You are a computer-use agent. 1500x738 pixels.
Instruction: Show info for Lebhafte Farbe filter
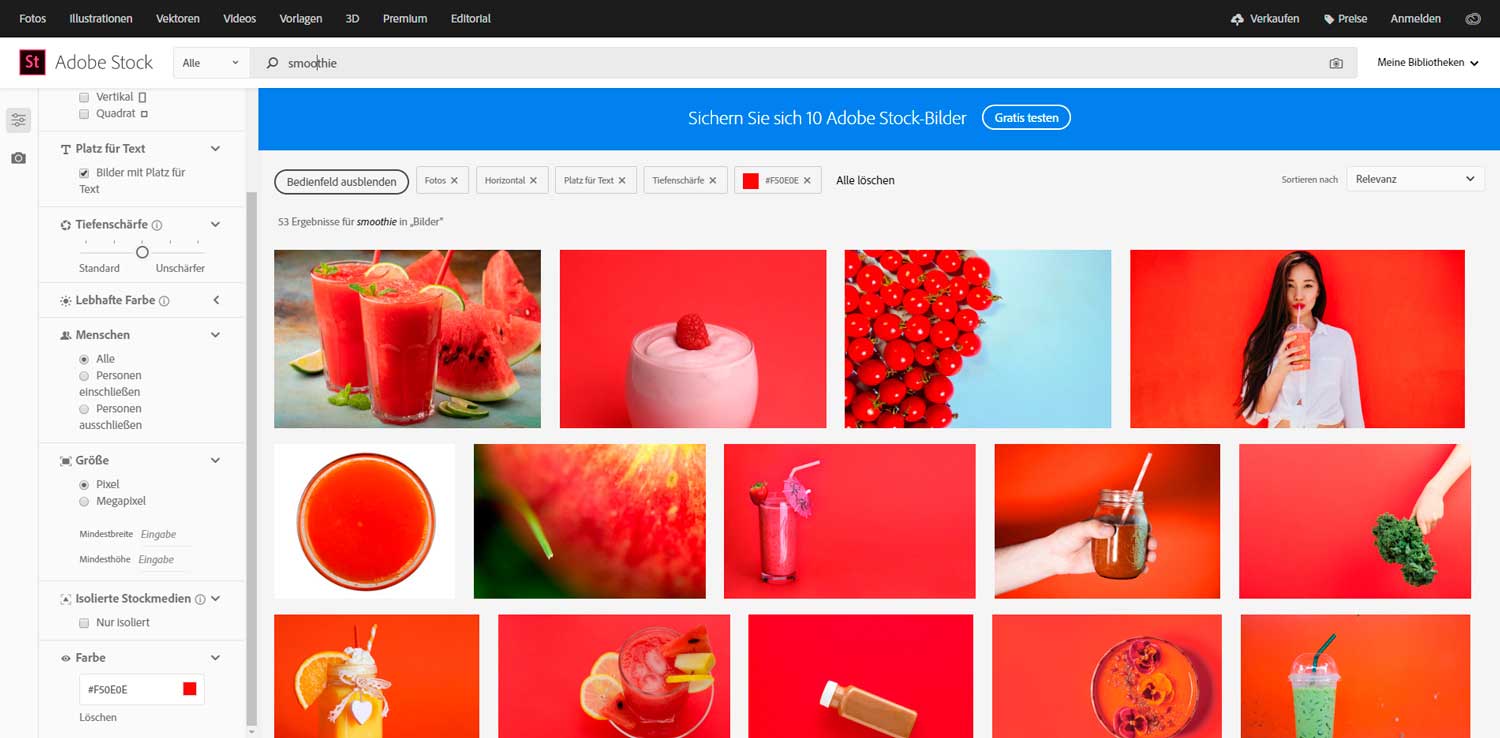coord(164,301)
